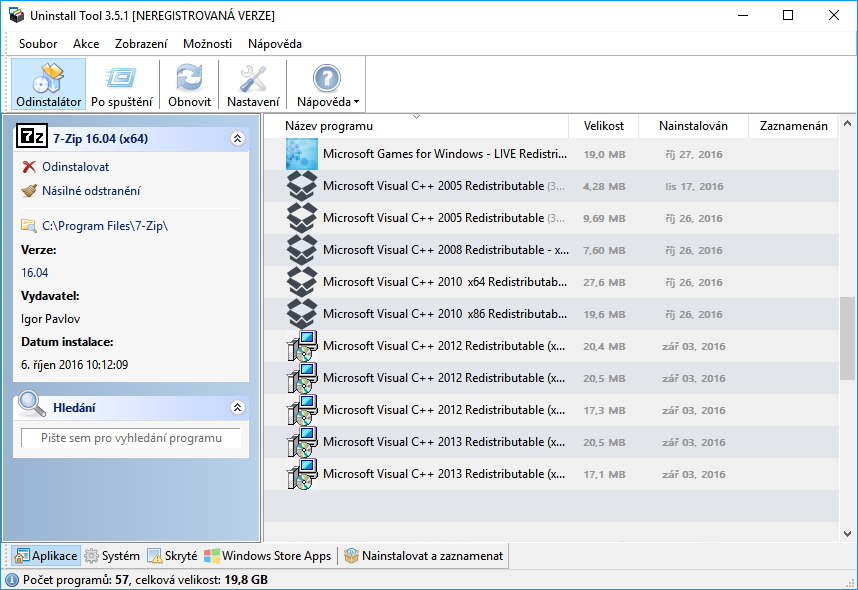858x590 pixels.
Task: Click Nainstalovat a zaznamenat button
Action: pos(424,556)
